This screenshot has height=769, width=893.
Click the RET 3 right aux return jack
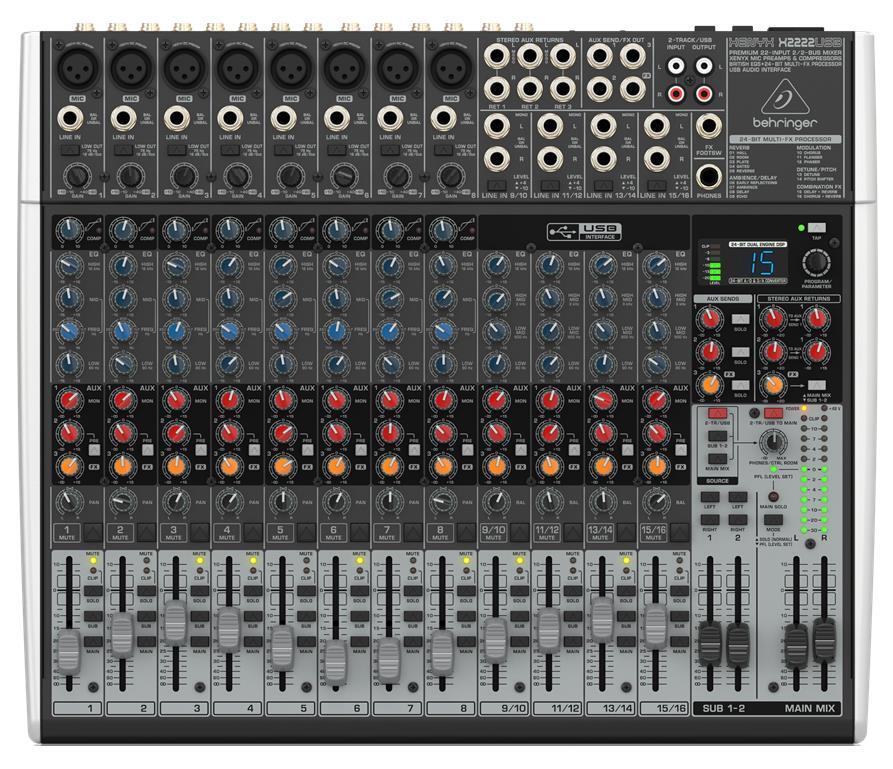tap(563, 89)
